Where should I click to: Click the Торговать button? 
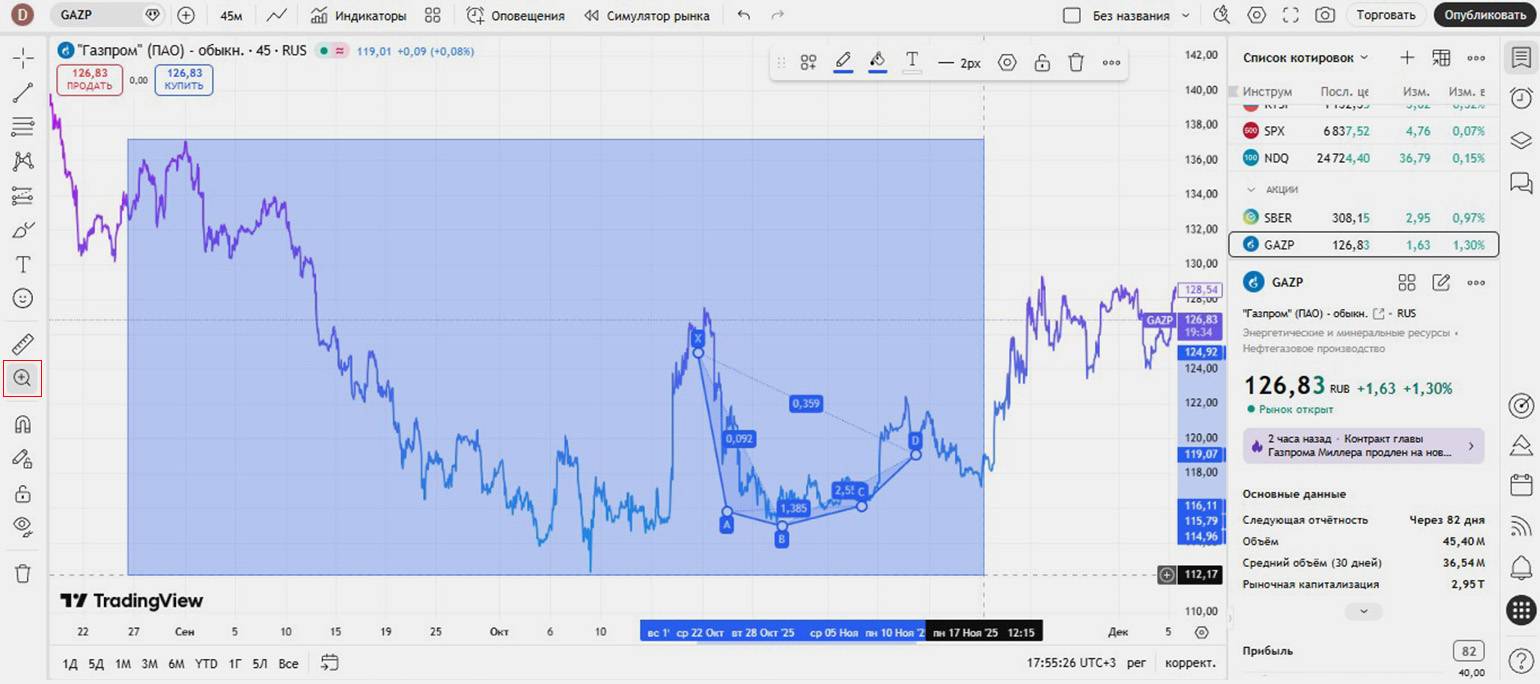(1385, 15)
